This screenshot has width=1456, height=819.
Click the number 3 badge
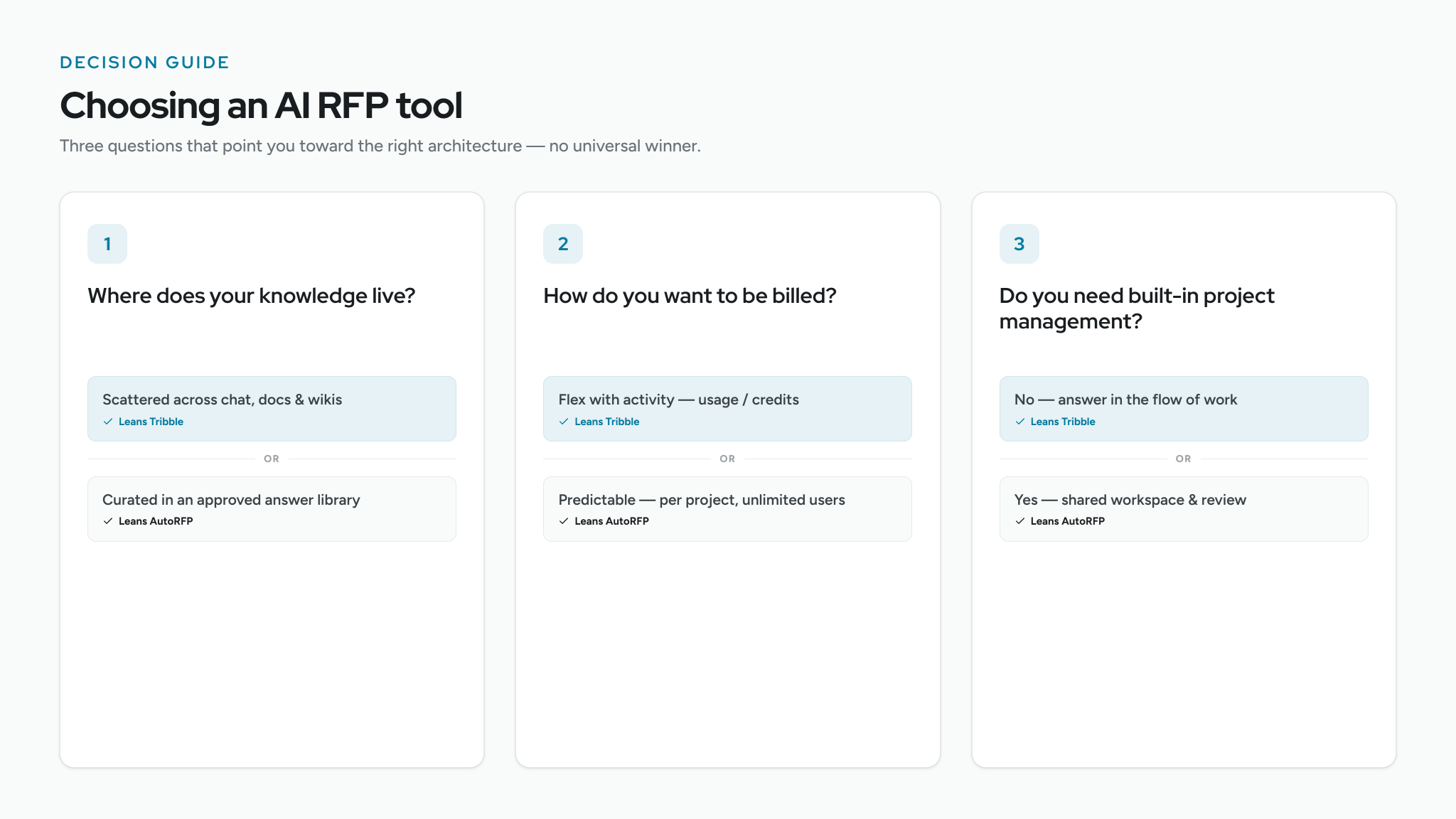coord(1019,244)
